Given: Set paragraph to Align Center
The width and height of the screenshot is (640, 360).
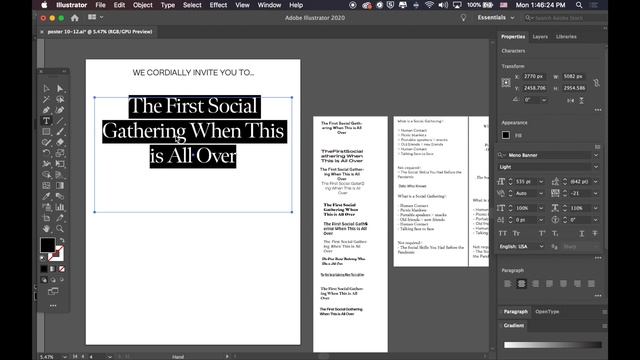Looking at the screenshot, I should (x=521, y=284).
